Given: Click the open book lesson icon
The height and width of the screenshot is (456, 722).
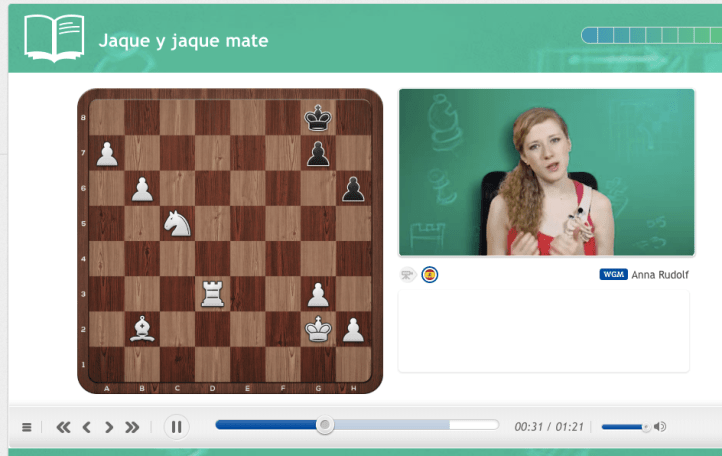Looking at the screenshot, I should 54,38.
